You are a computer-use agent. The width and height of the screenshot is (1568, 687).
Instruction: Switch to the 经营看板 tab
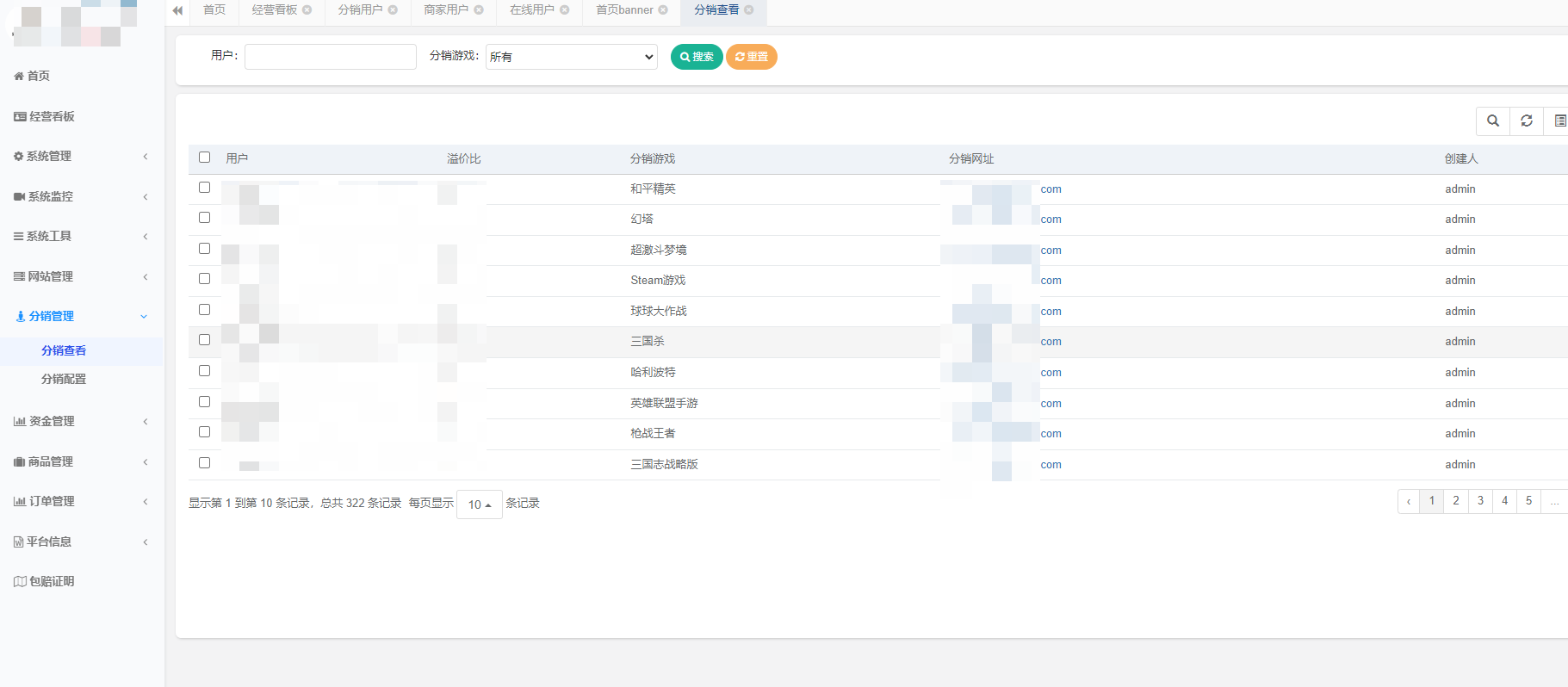(x=275, y=10)
